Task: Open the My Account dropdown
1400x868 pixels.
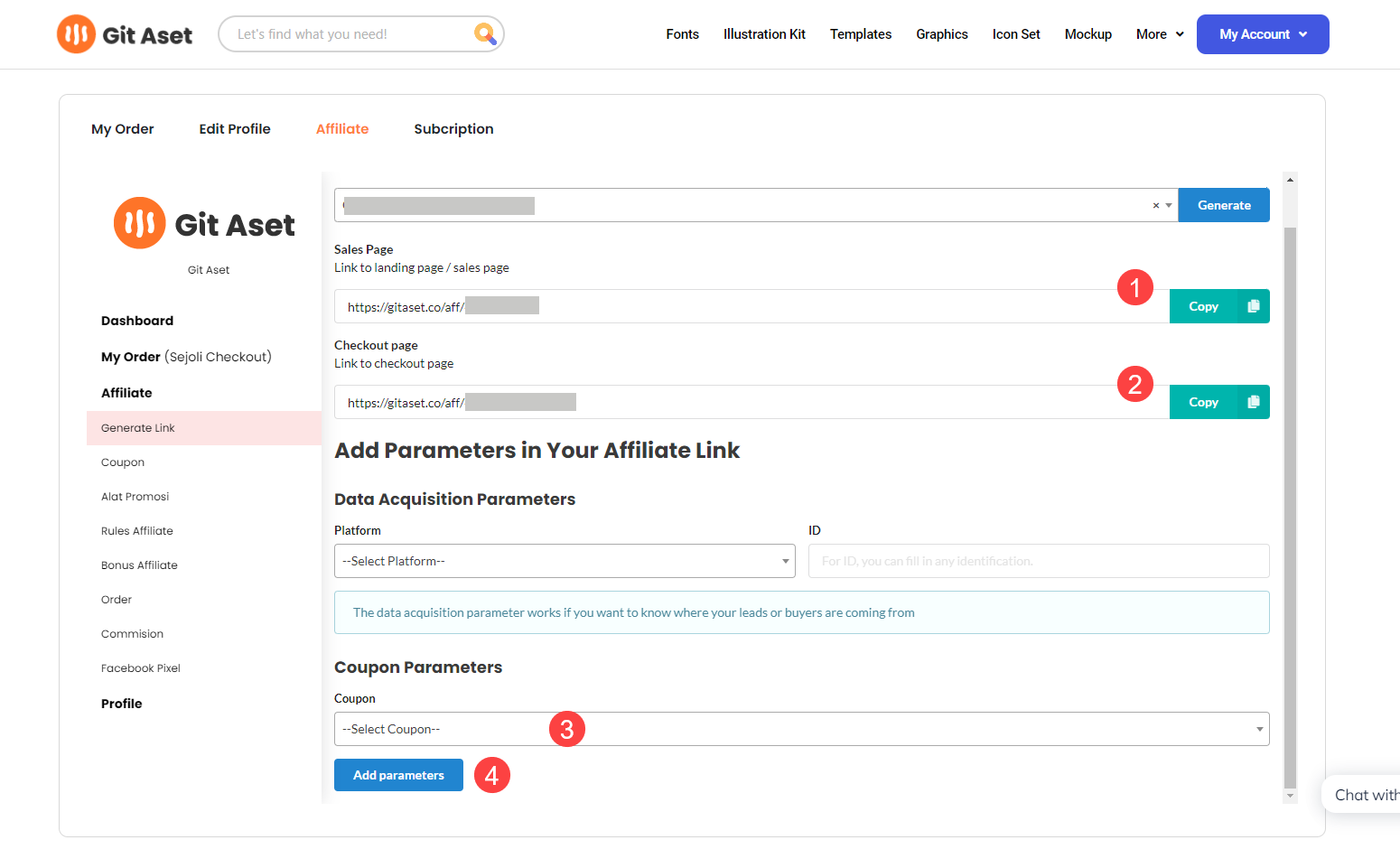Action: pyautogui.click(x=1263, y=34)
